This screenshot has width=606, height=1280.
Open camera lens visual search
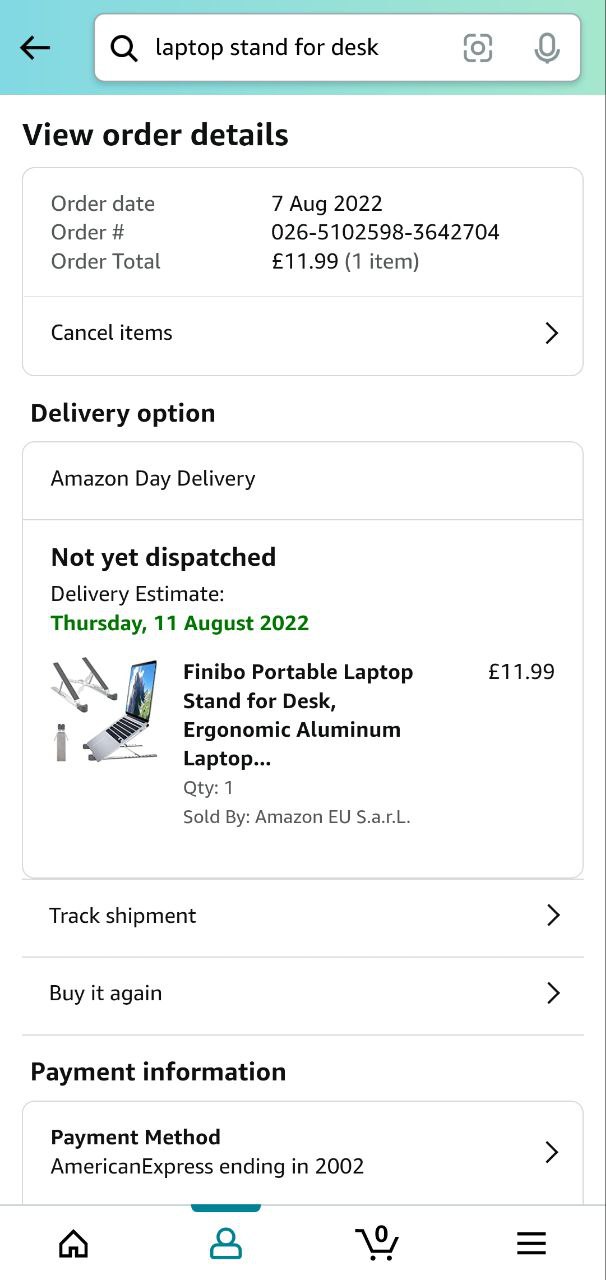pos(478,48)
